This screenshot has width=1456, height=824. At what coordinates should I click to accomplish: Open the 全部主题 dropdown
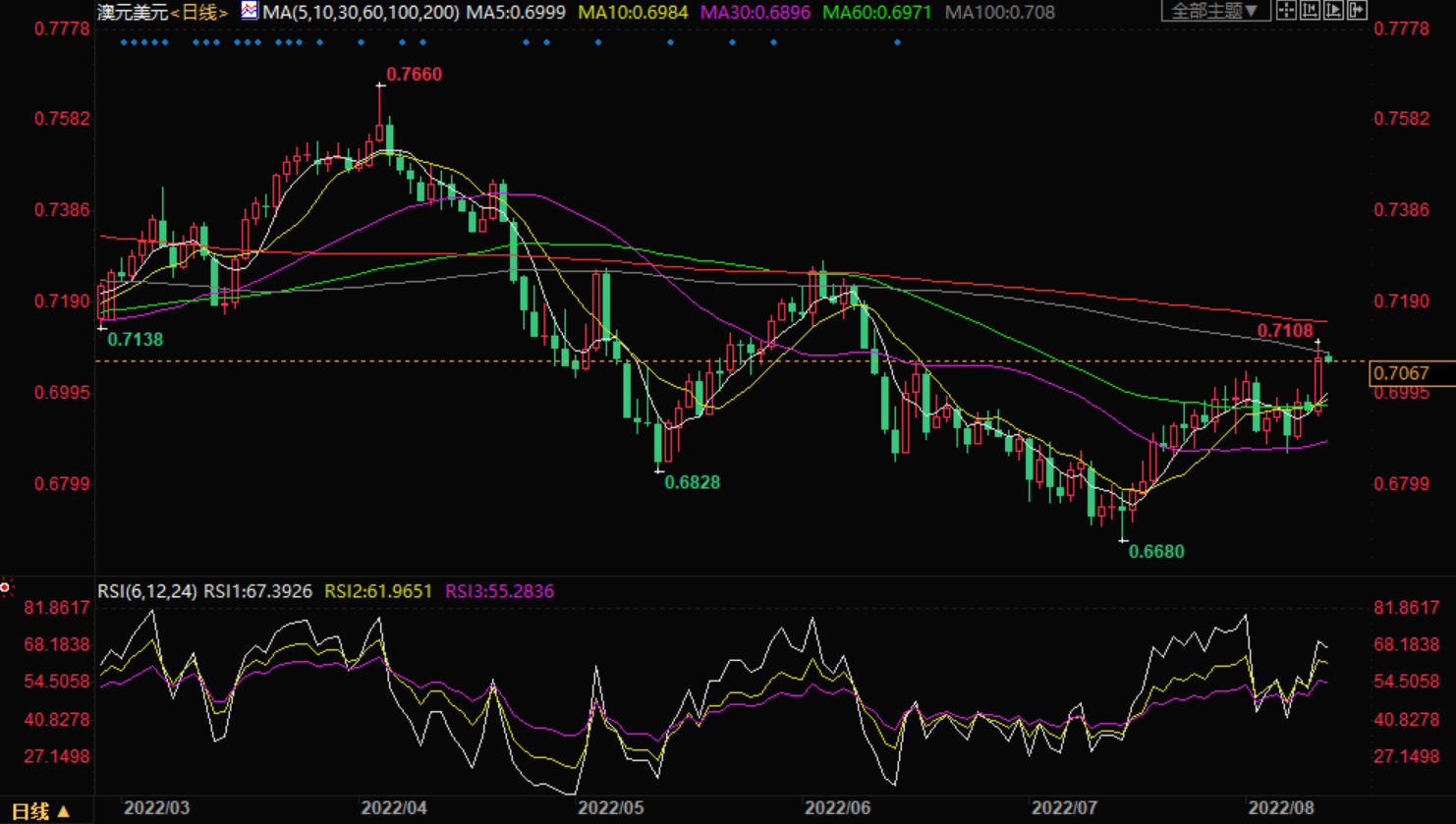pos(1215,11)
